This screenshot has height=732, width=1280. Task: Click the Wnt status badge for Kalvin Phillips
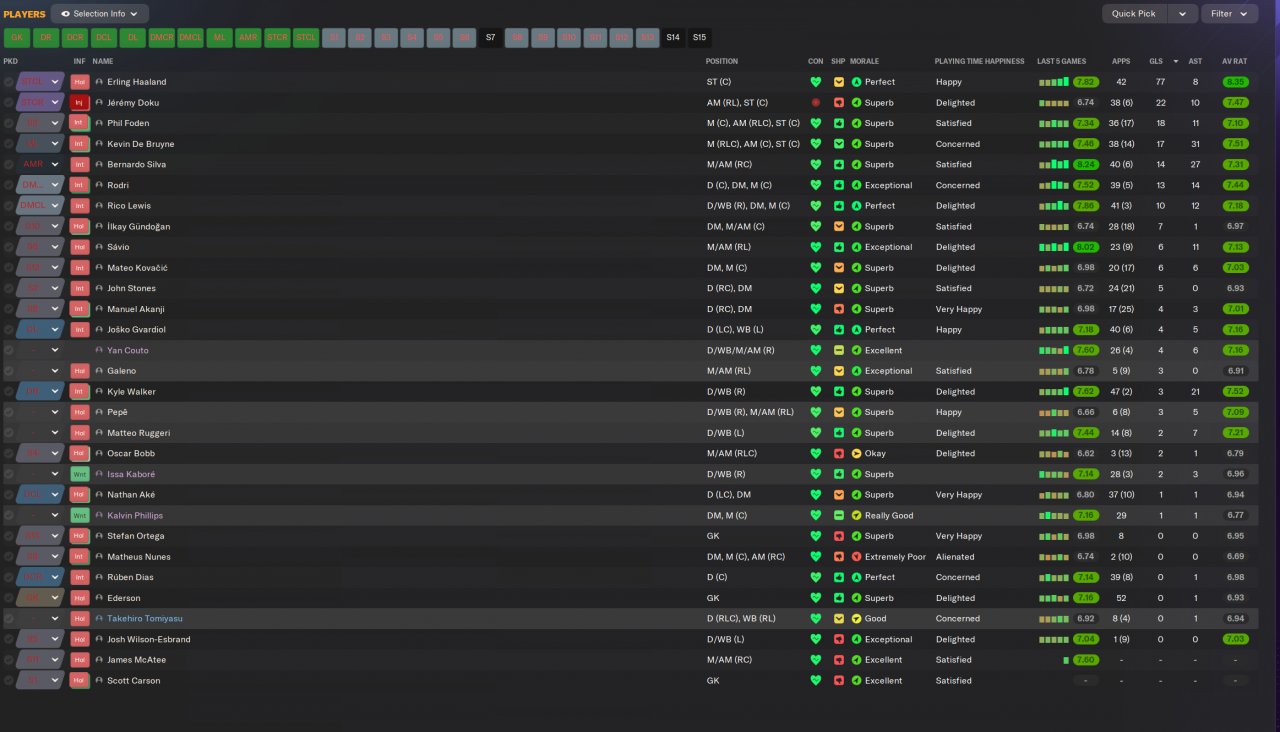click(80, 515)
